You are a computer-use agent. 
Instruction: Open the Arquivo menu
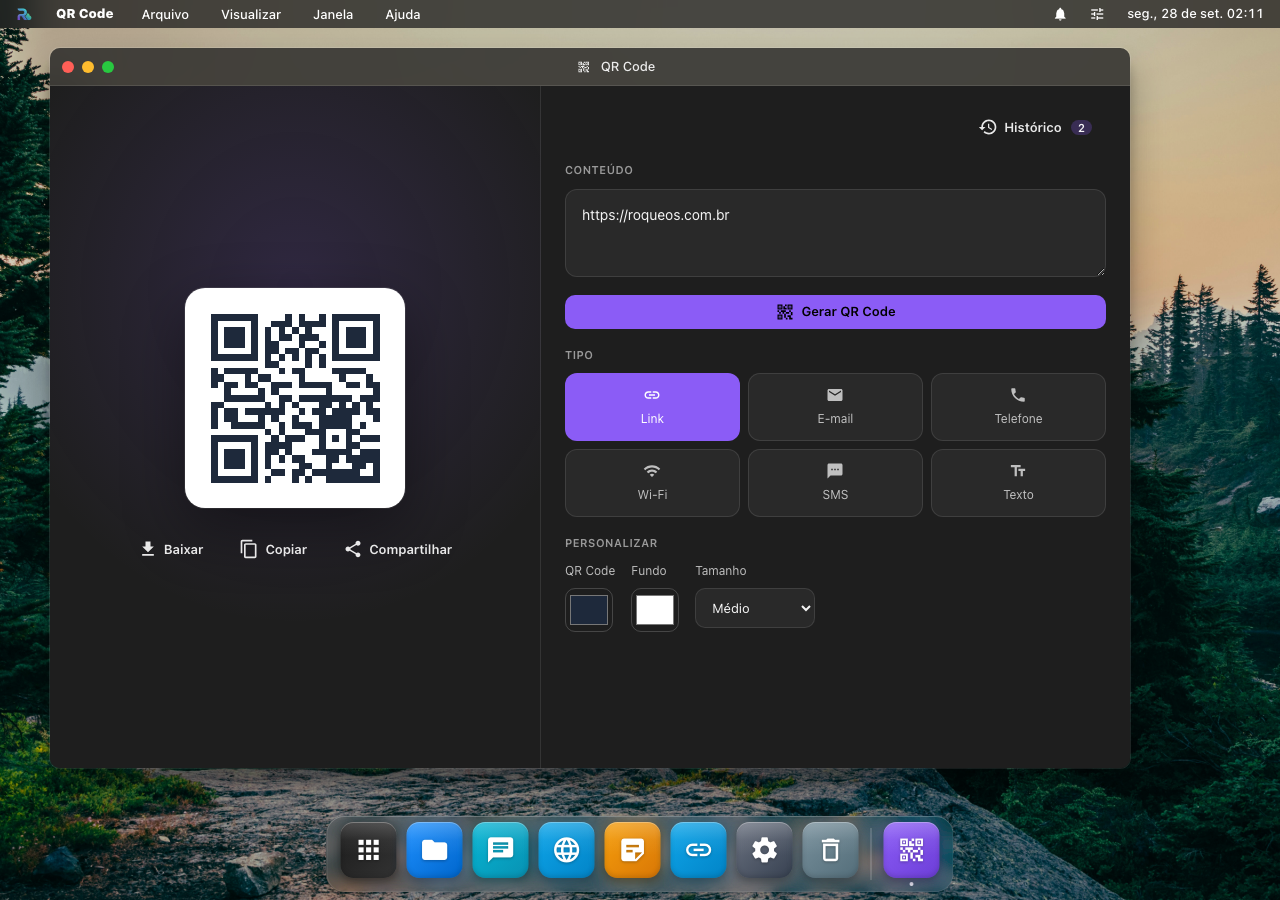[x=165, y=14]
